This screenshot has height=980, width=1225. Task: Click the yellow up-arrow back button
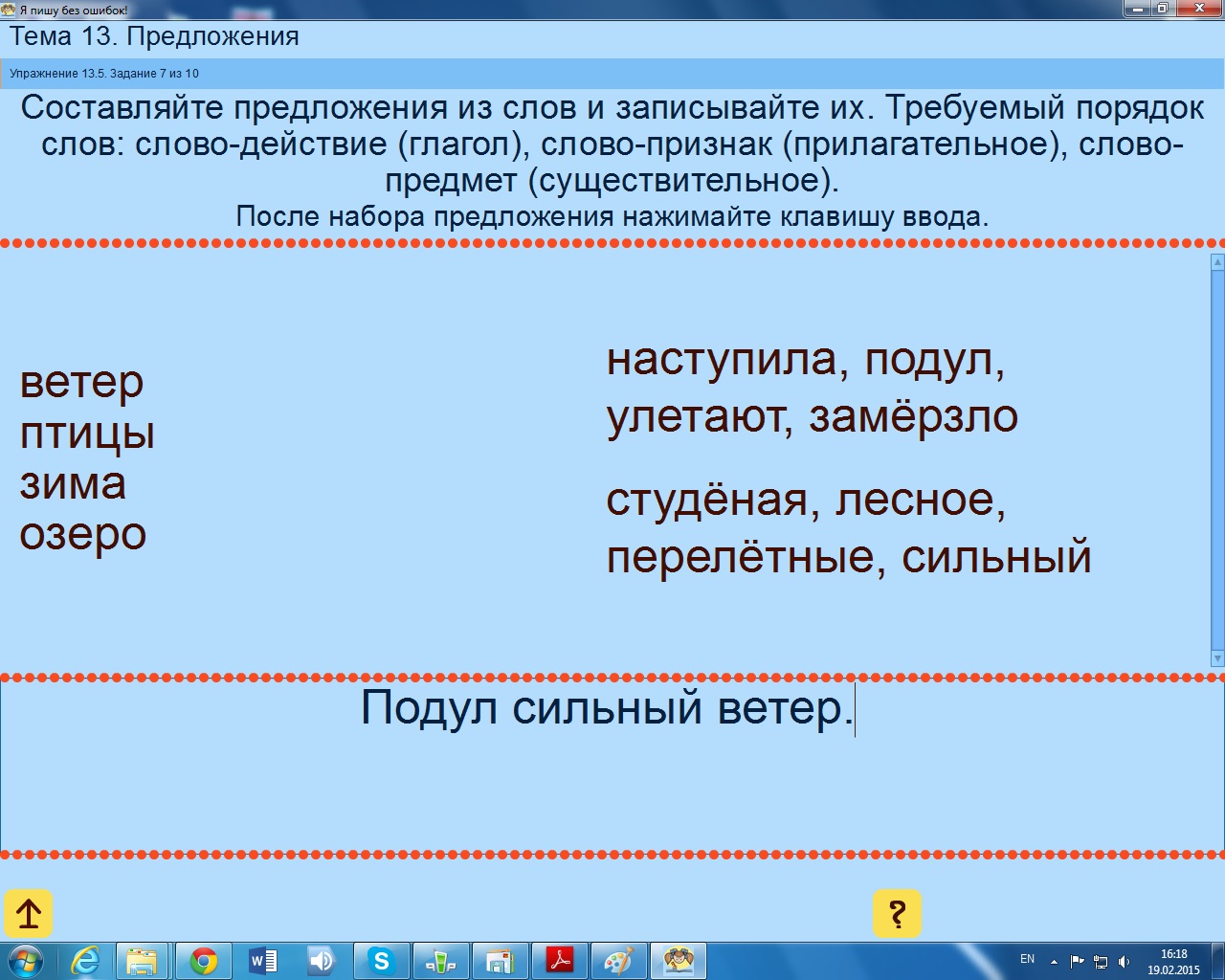[x=29, y=914]
